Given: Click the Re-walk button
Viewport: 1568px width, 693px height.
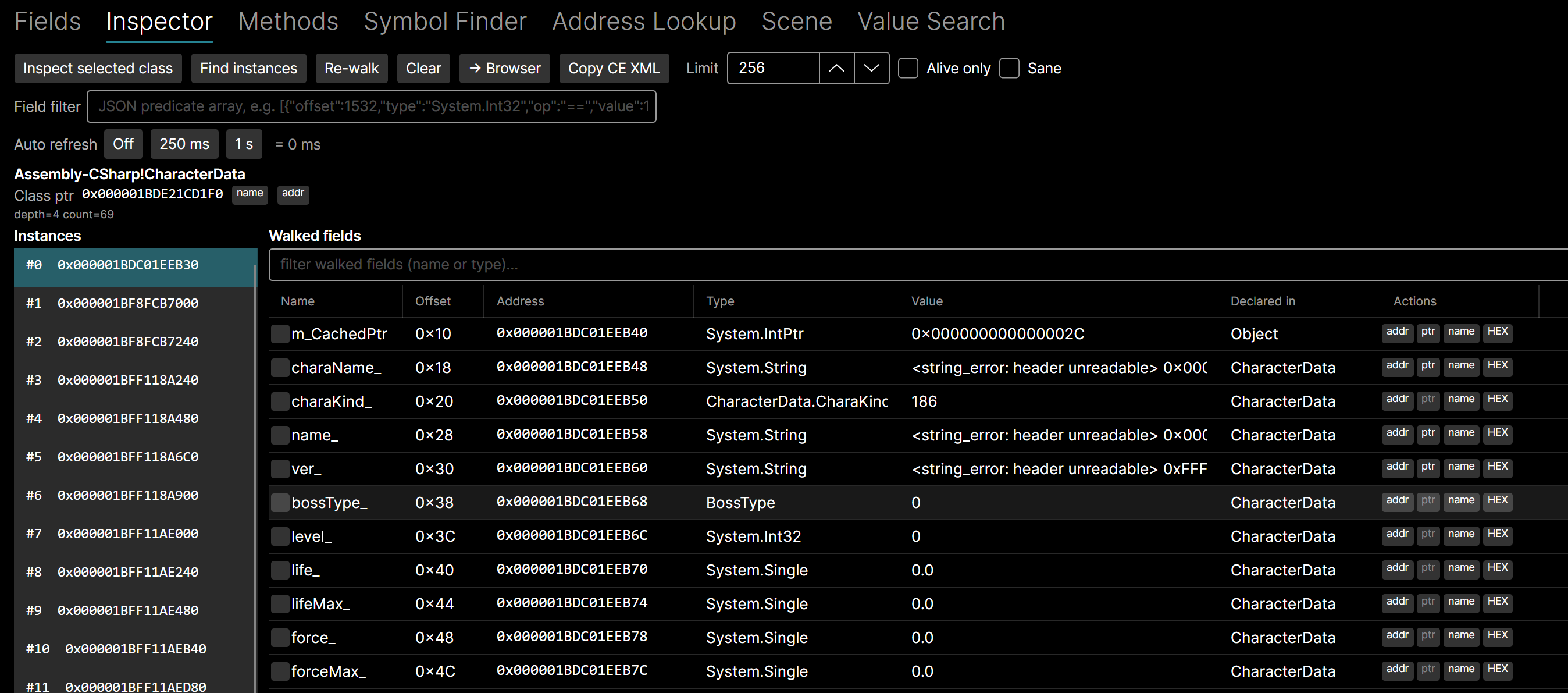Looking at the screenshot, I should [x=352, y=68].
